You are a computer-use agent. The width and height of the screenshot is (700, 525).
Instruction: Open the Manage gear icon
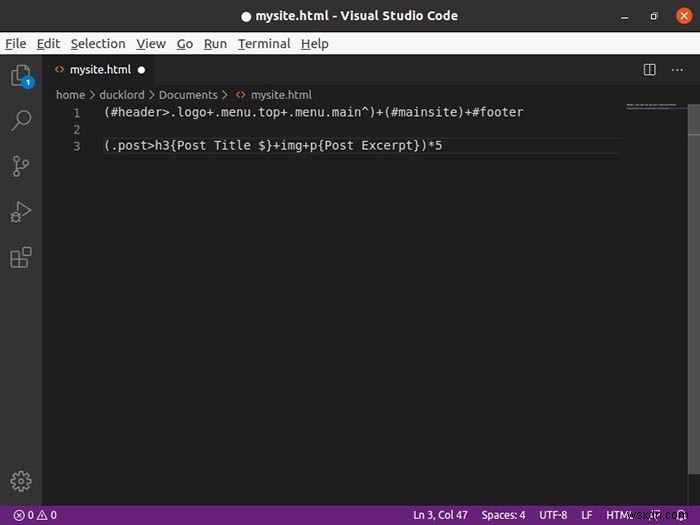[21, 481]
